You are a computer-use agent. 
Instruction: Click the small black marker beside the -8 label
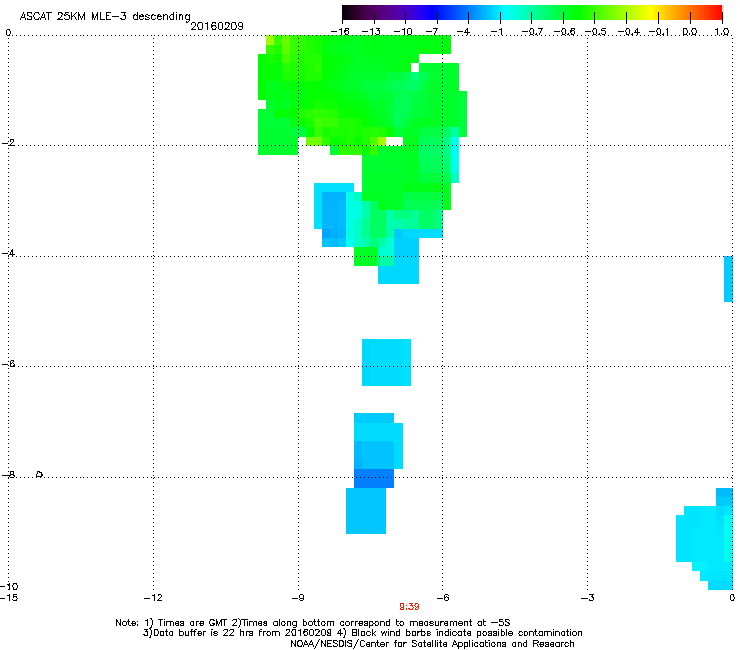40,474
